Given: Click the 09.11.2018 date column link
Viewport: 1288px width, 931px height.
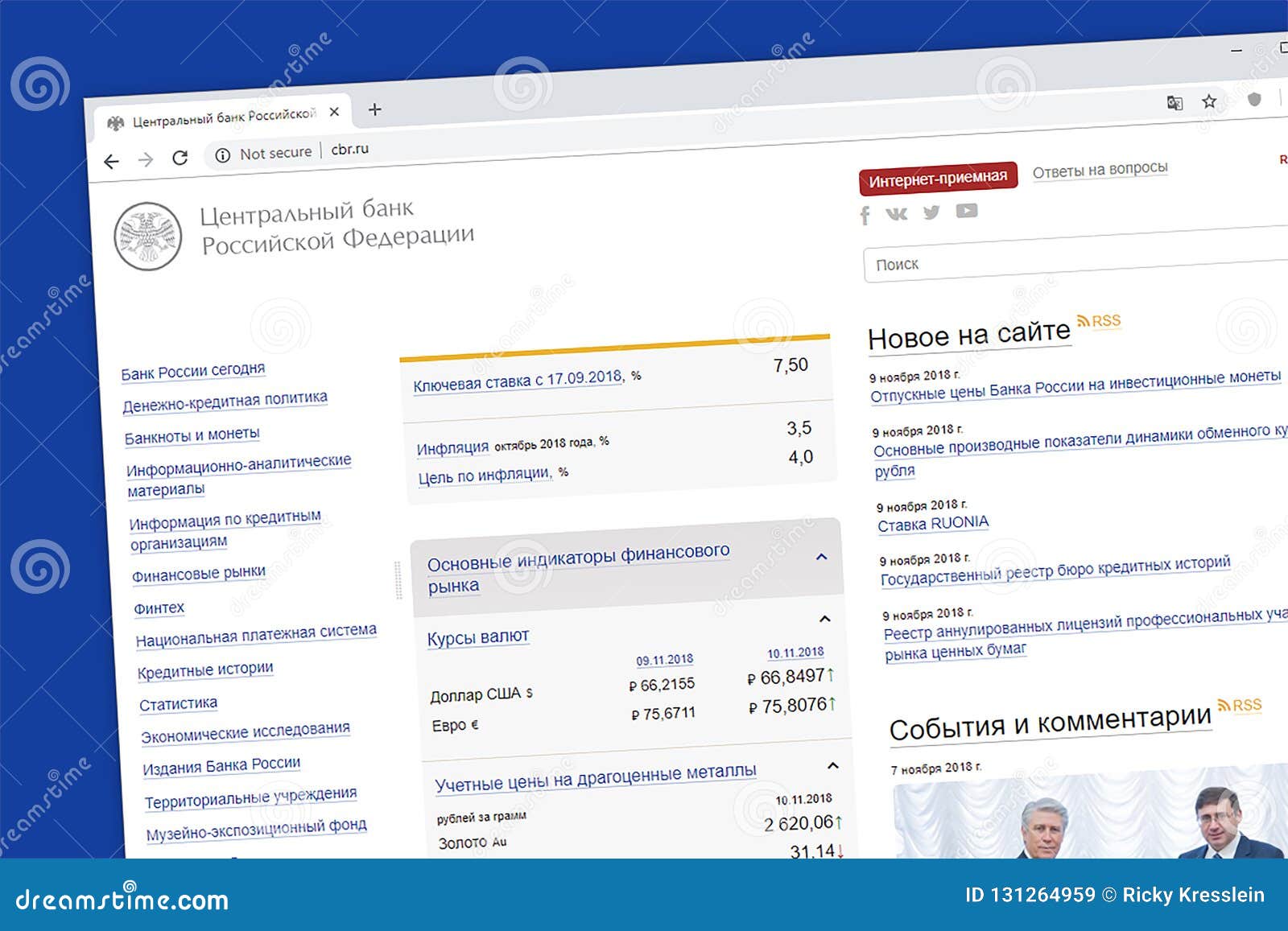Looking at the screenshot, I should tap(664, 660).
